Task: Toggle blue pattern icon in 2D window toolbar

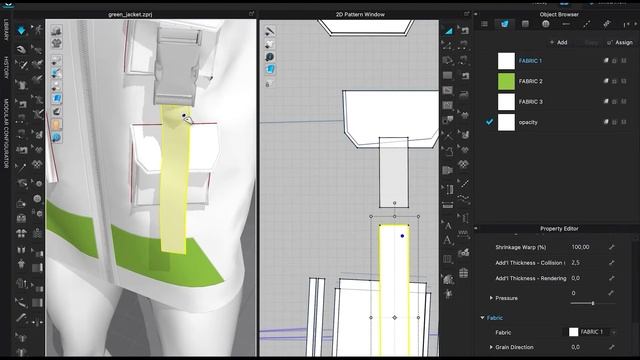Action: tap(269, 69)
